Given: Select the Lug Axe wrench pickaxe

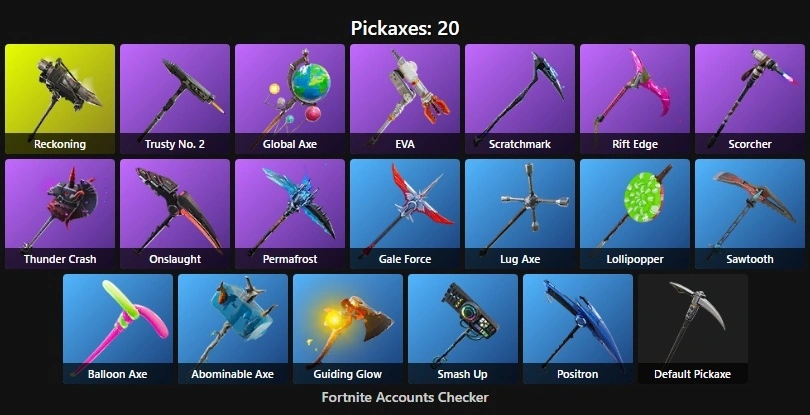Looking at the screenshot, I should 520,214.
